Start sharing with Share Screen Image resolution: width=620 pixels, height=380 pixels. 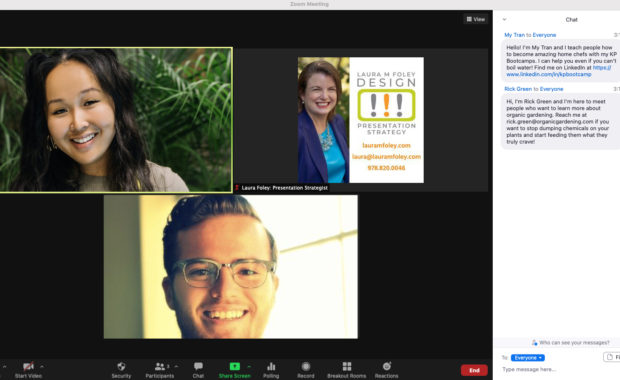pyautogui.click(x=234, y=369)
